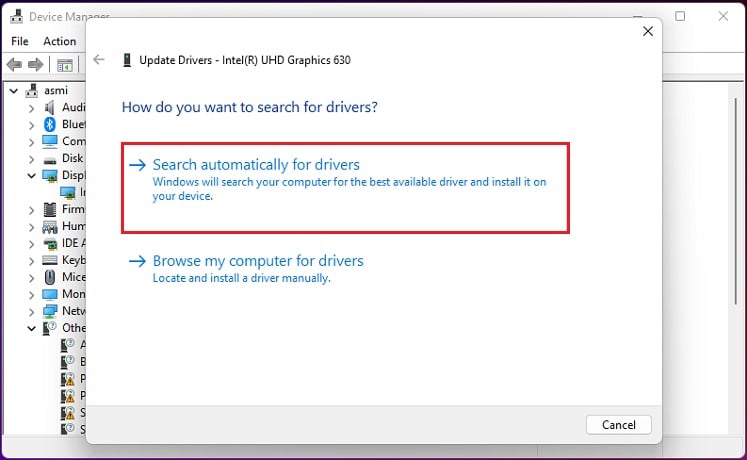Close the Device Manager window
This screenshot has height=460, width=747.
(x=723, y=16)
